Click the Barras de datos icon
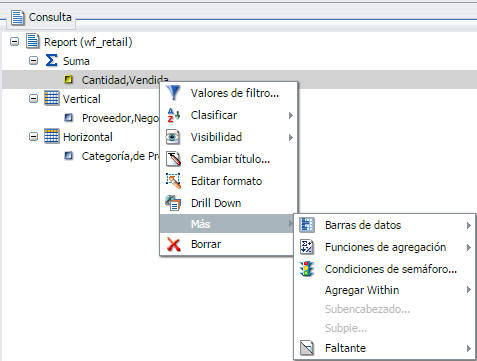This screenshot has width=477, height=361. (307, 225)
